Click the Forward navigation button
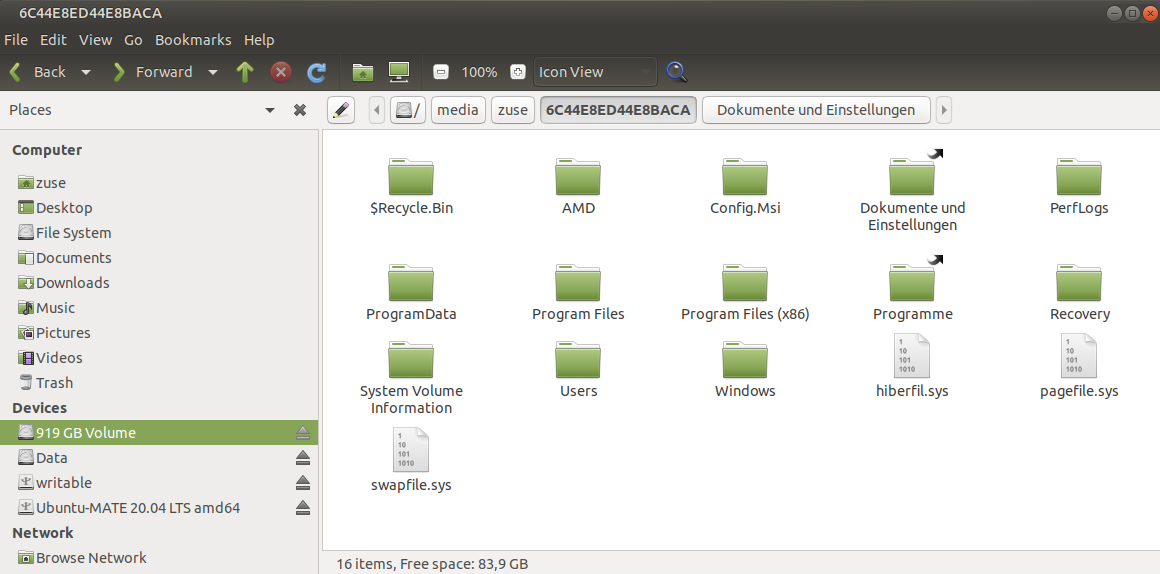 click(x=153, y=72)
